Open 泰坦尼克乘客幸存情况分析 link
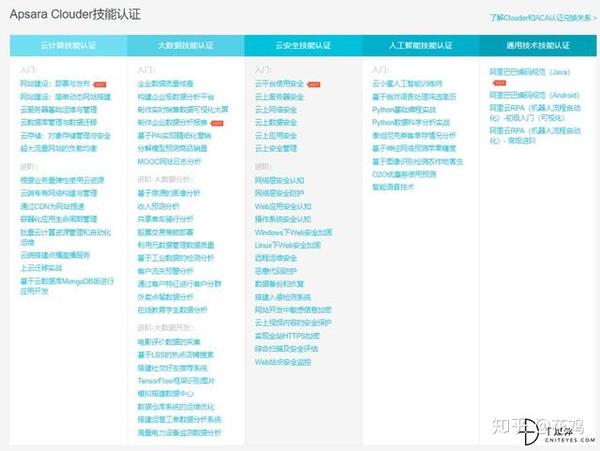This screenshot has height=451, width=600. (414, 135)
